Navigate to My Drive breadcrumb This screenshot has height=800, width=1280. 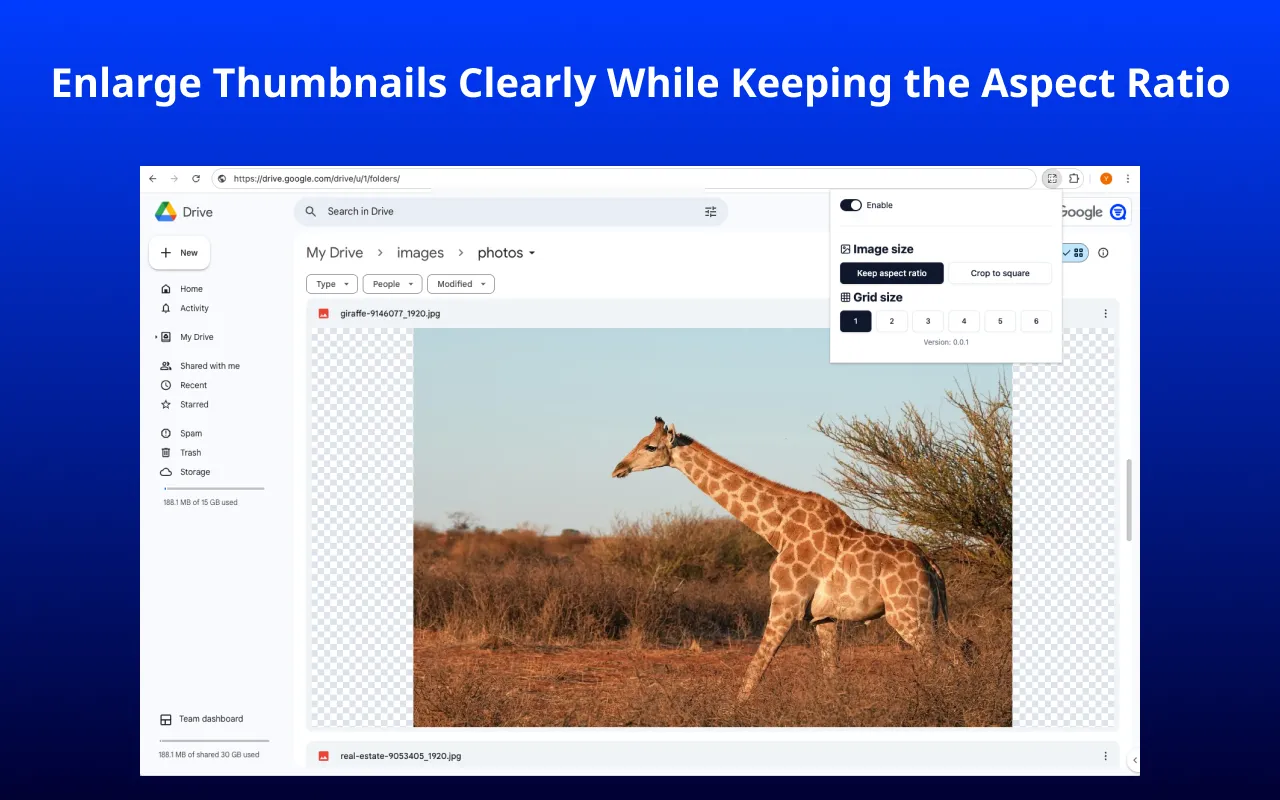click(x=334, y=252)
